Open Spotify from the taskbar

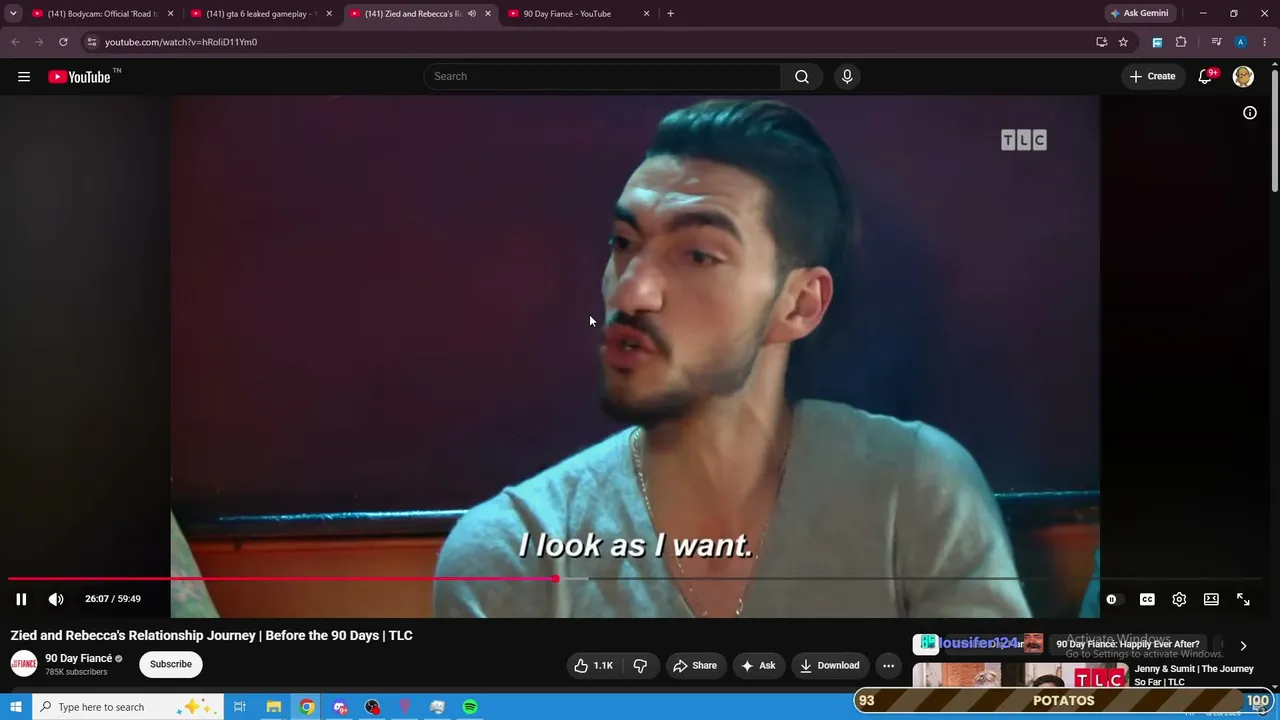coord(470,707)
